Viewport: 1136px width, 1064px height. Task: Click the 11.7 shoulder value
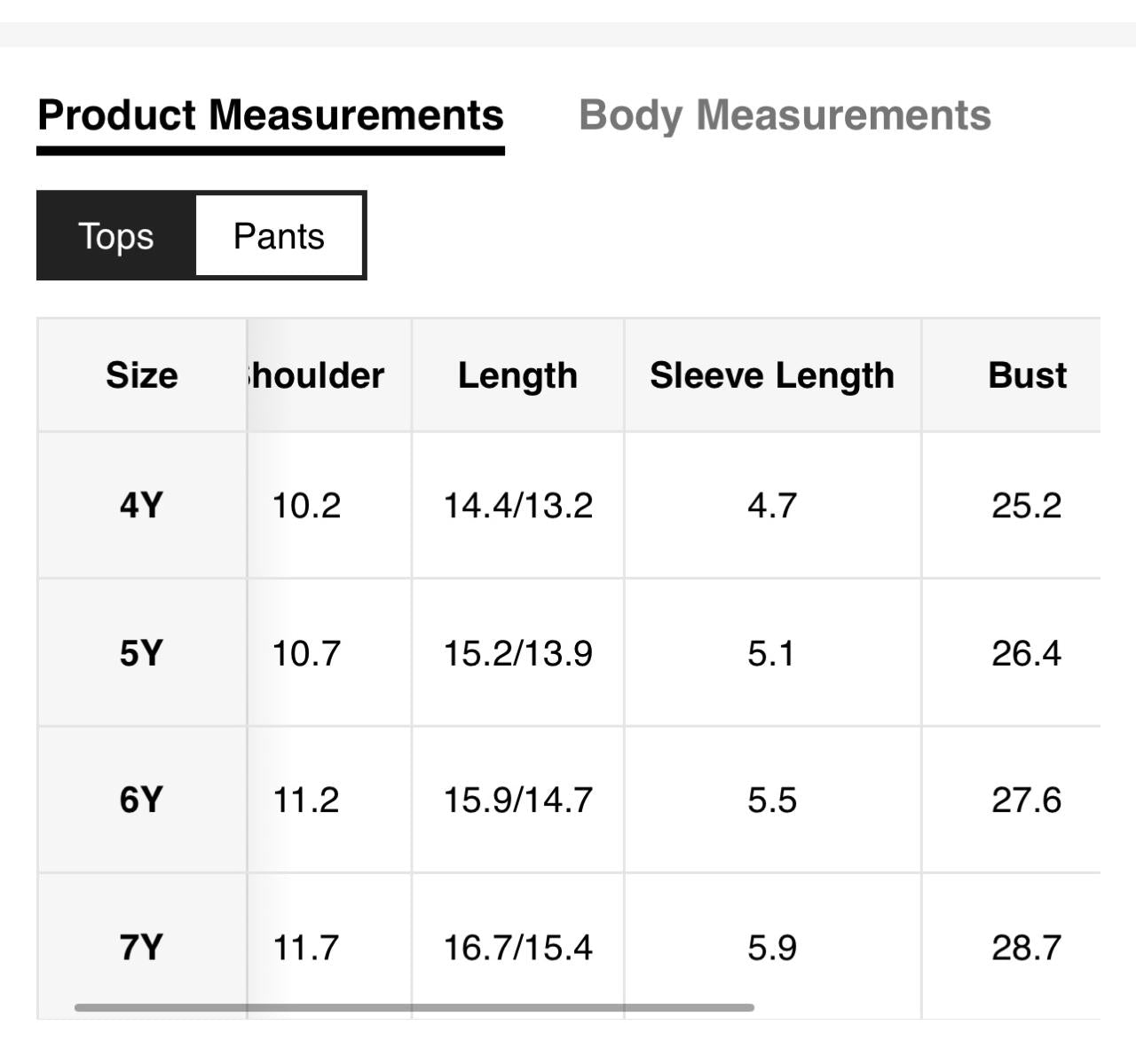pyautogui.click(x=305, y=948)
